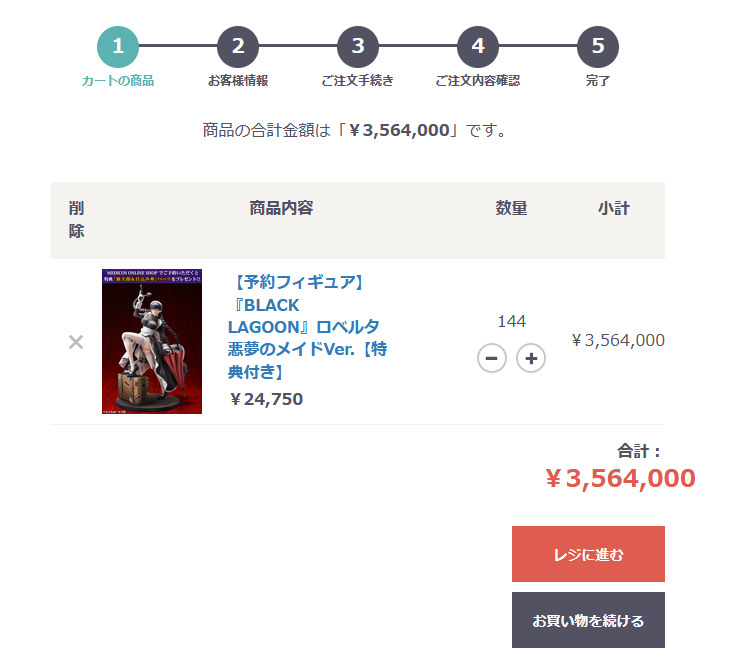Select the ご注文内容確認 step label

pyautogui.click(x=478, y=81)
